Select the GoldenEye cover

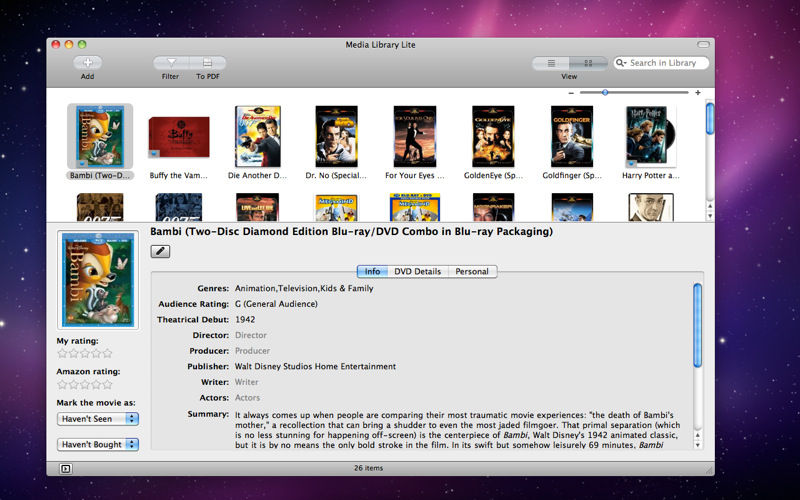pos(493,136)
